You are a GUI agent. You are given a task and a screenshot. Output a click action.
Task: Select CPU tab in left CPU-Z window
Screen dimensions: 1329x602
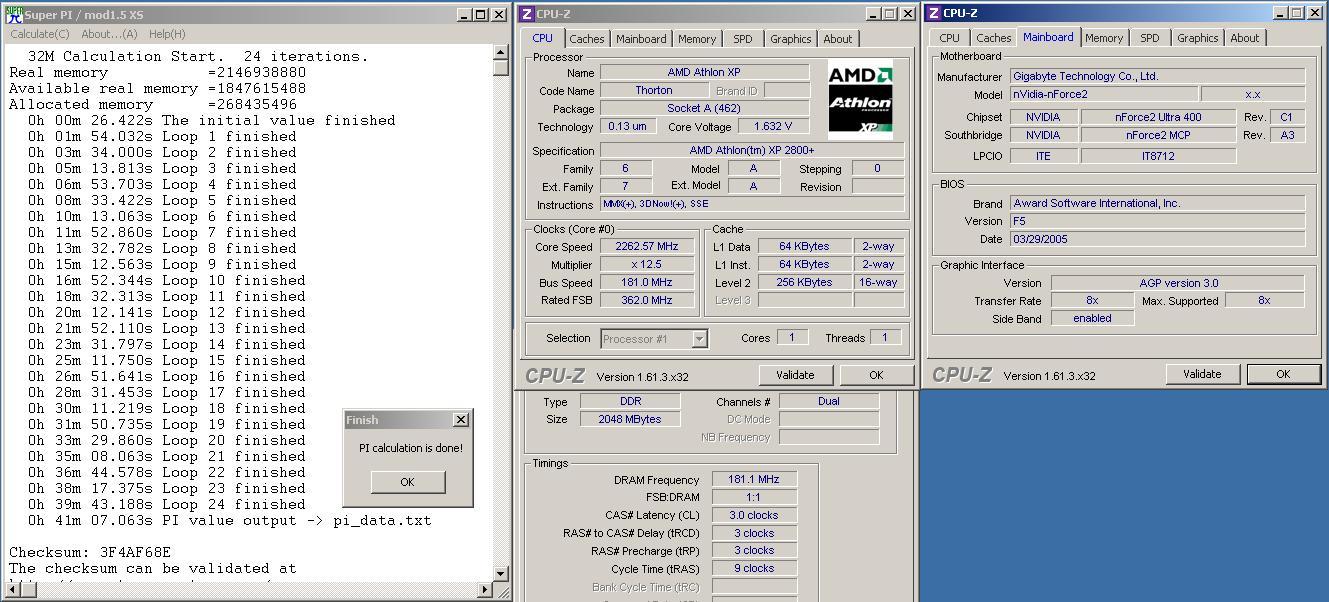tap(542, 38)
